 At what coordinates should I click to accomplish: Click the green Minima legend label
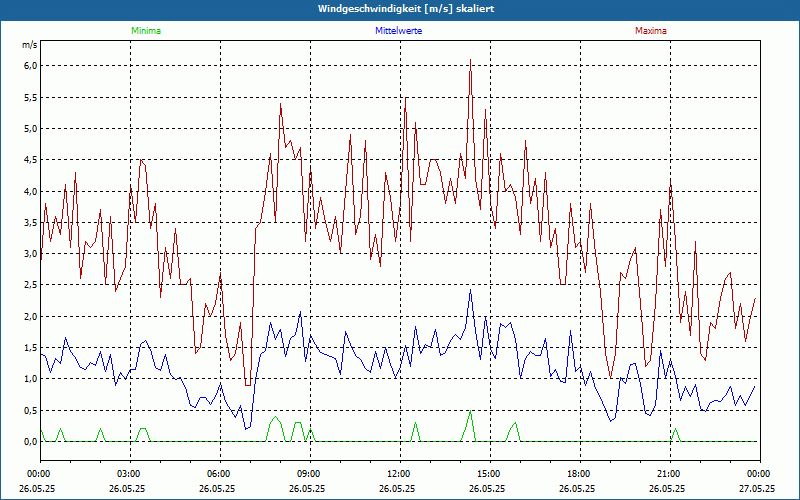tap(145, 31)
